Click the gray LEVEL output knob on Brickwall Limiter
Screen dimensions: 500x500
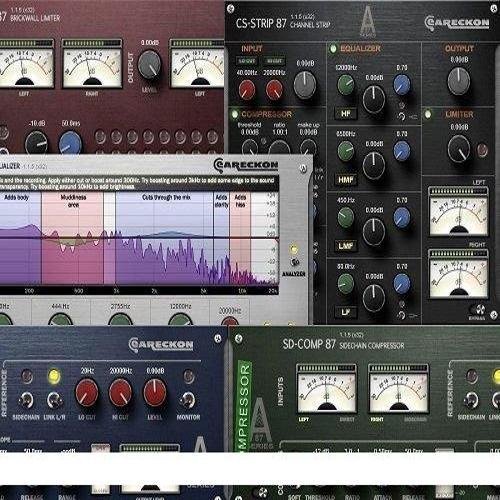(x=149, y=65)
